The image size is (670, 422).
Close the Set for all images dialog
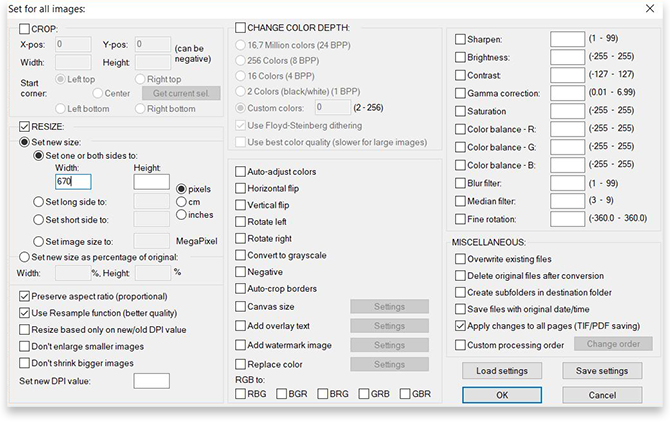(650, 8)
